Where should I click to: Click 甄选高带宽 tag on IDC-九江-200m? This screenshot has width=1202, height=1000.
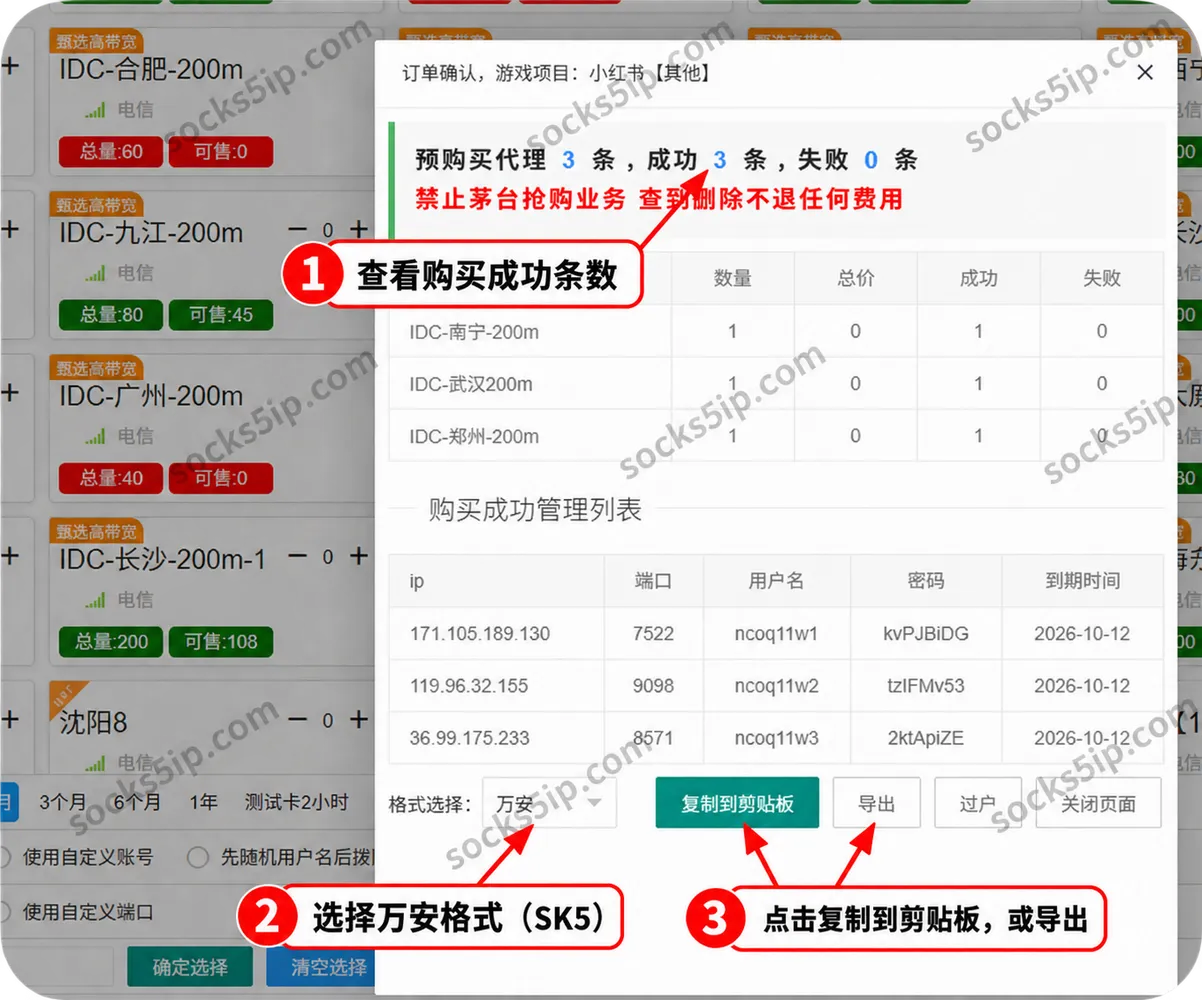[96, 205]
